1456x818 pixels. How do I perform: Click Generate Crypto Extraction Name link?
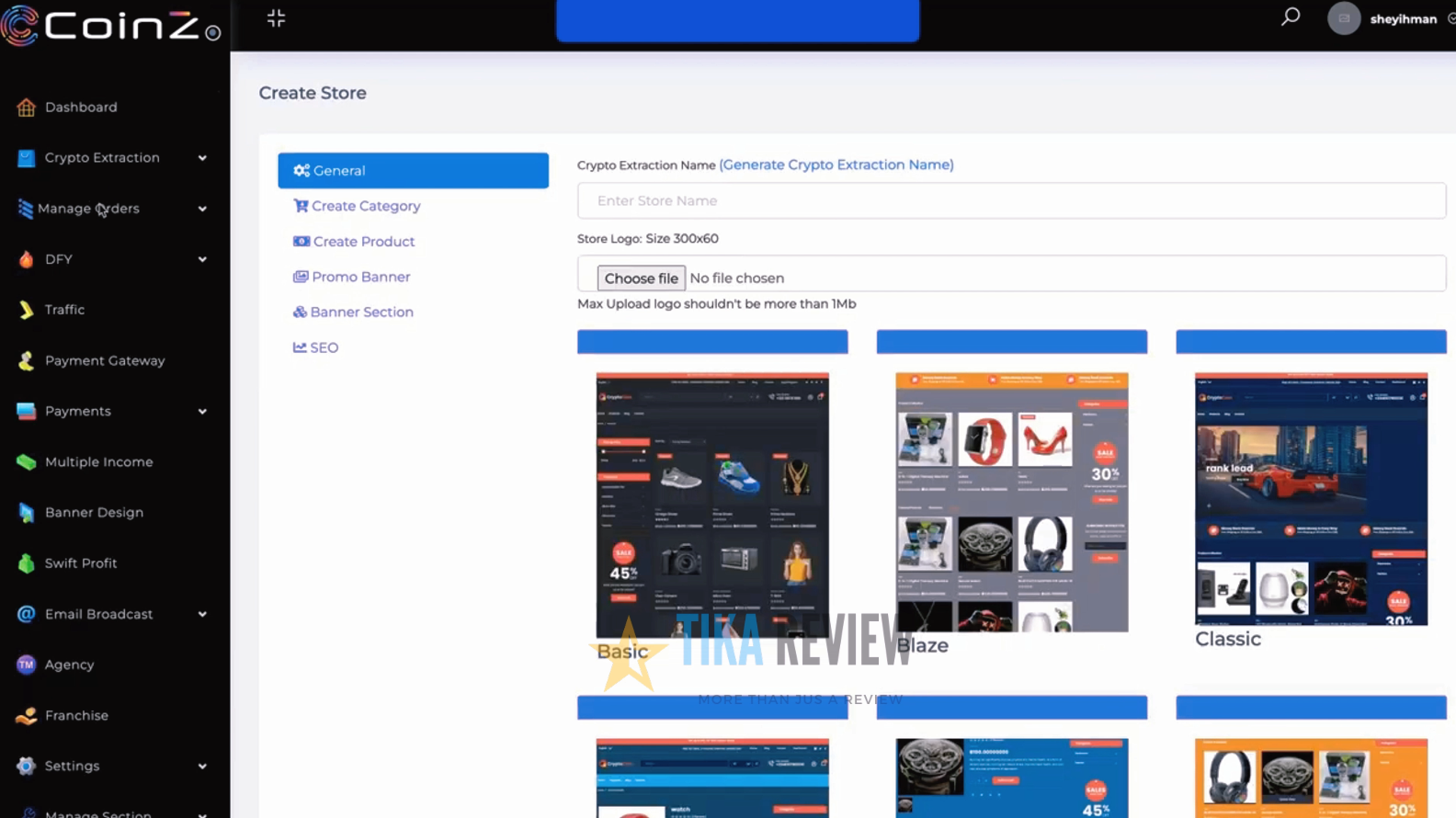pyautogui.click(x=836, y=165)
